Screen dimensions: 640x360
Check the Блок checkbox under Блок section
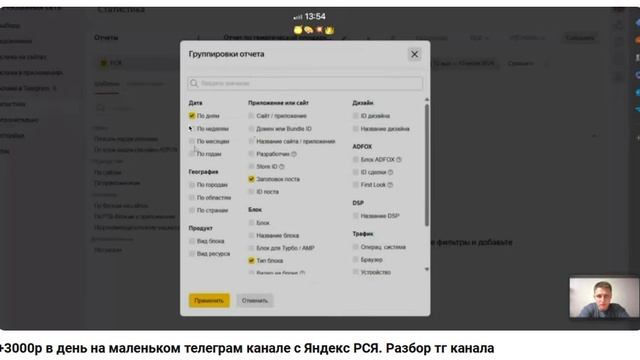(251, 223)
